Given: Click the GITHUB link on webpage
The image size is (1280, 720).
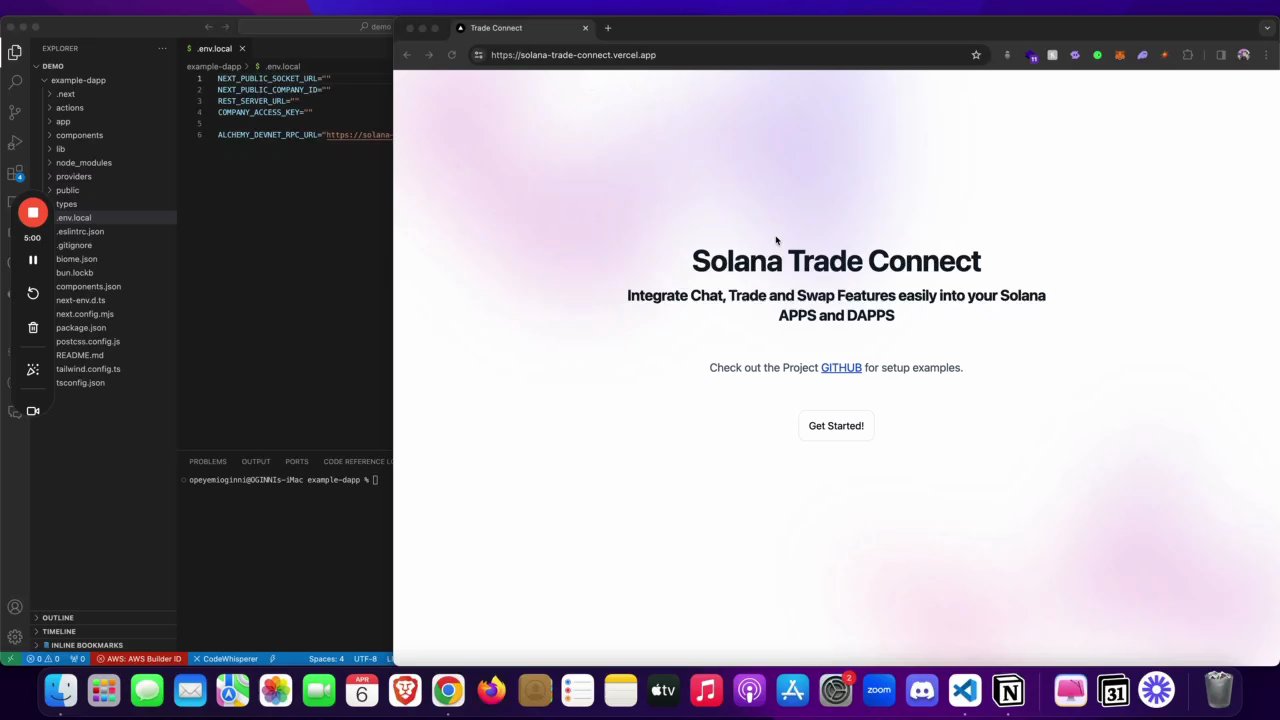Looking at the screenshot, I should [841, 368].
